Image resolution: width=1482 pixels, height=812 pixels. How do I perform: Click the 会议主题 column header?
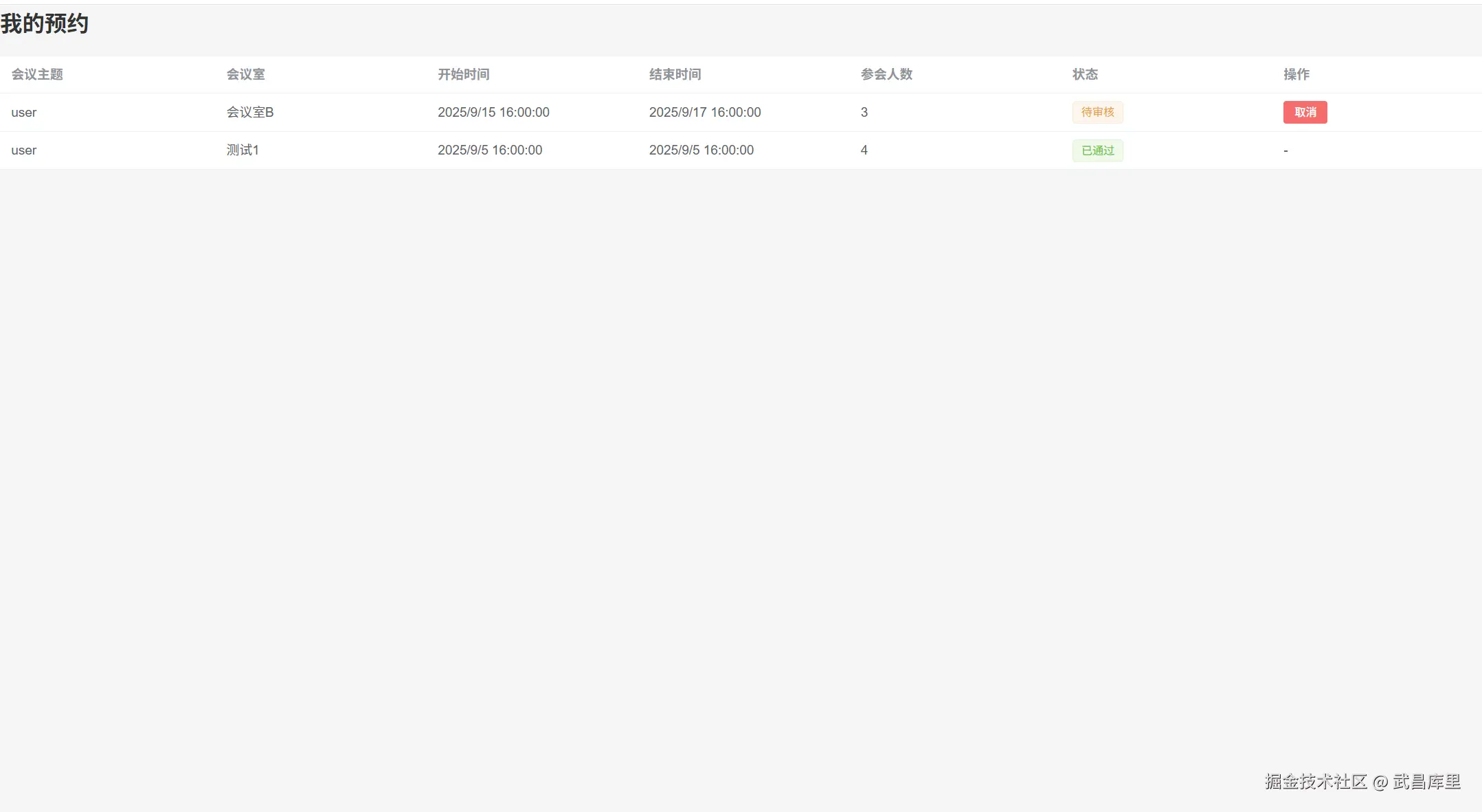point(37,74)
